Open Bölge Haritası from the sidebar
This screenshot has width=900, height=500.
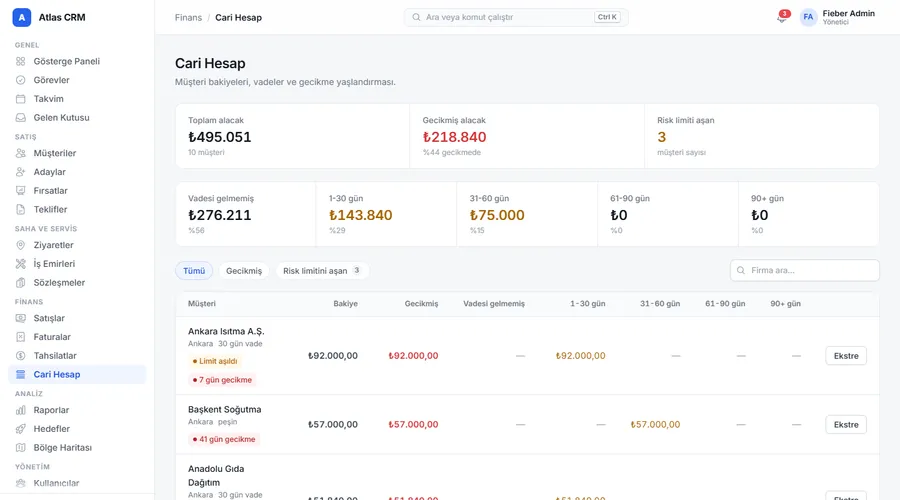(x=77, y=448)
